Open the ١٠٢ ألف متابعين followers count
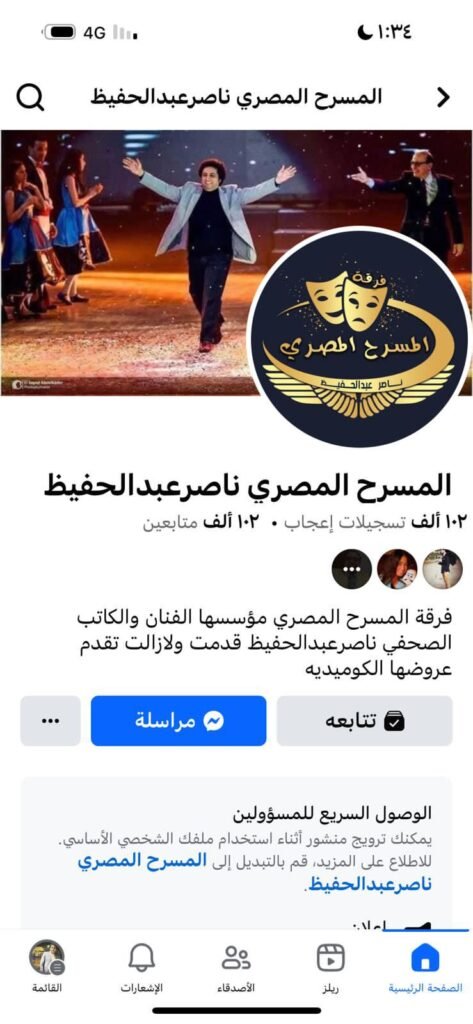This screenshot has width=473, height=1024. point(203,522)
